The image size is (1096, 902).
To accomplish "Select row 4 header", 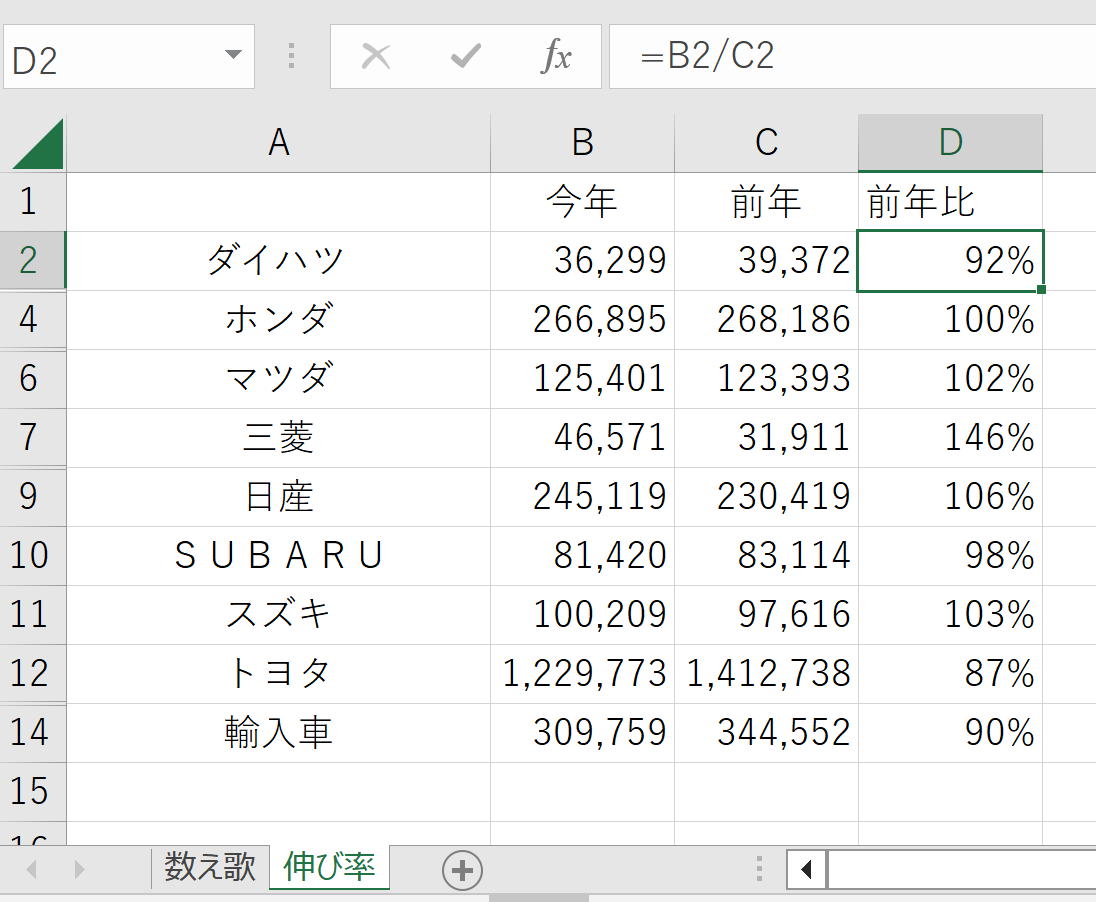I will pyautogui.click(x=33, y=320).
